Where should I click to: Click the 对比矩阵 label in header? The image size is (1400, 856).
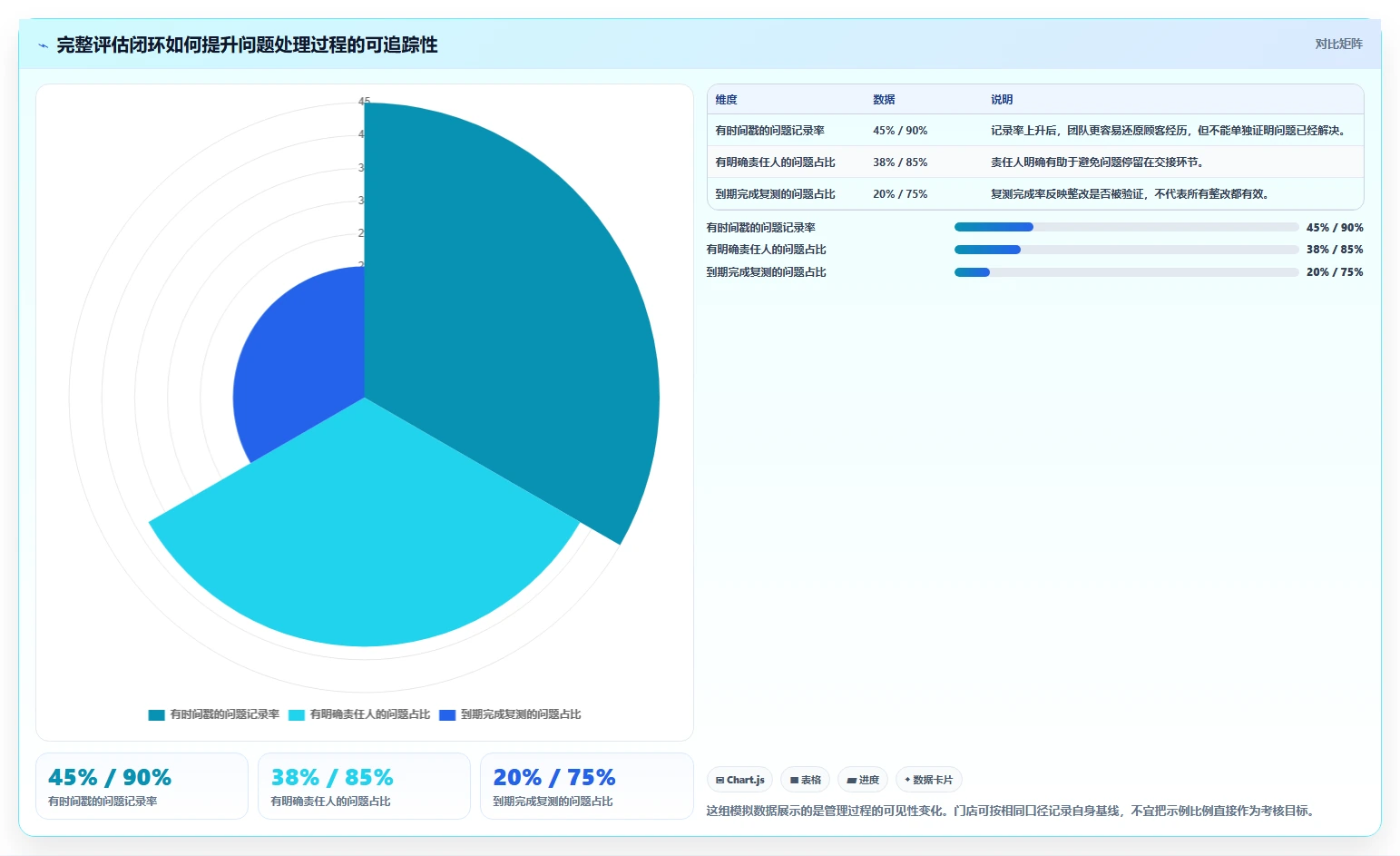(x=1338, y=44)
